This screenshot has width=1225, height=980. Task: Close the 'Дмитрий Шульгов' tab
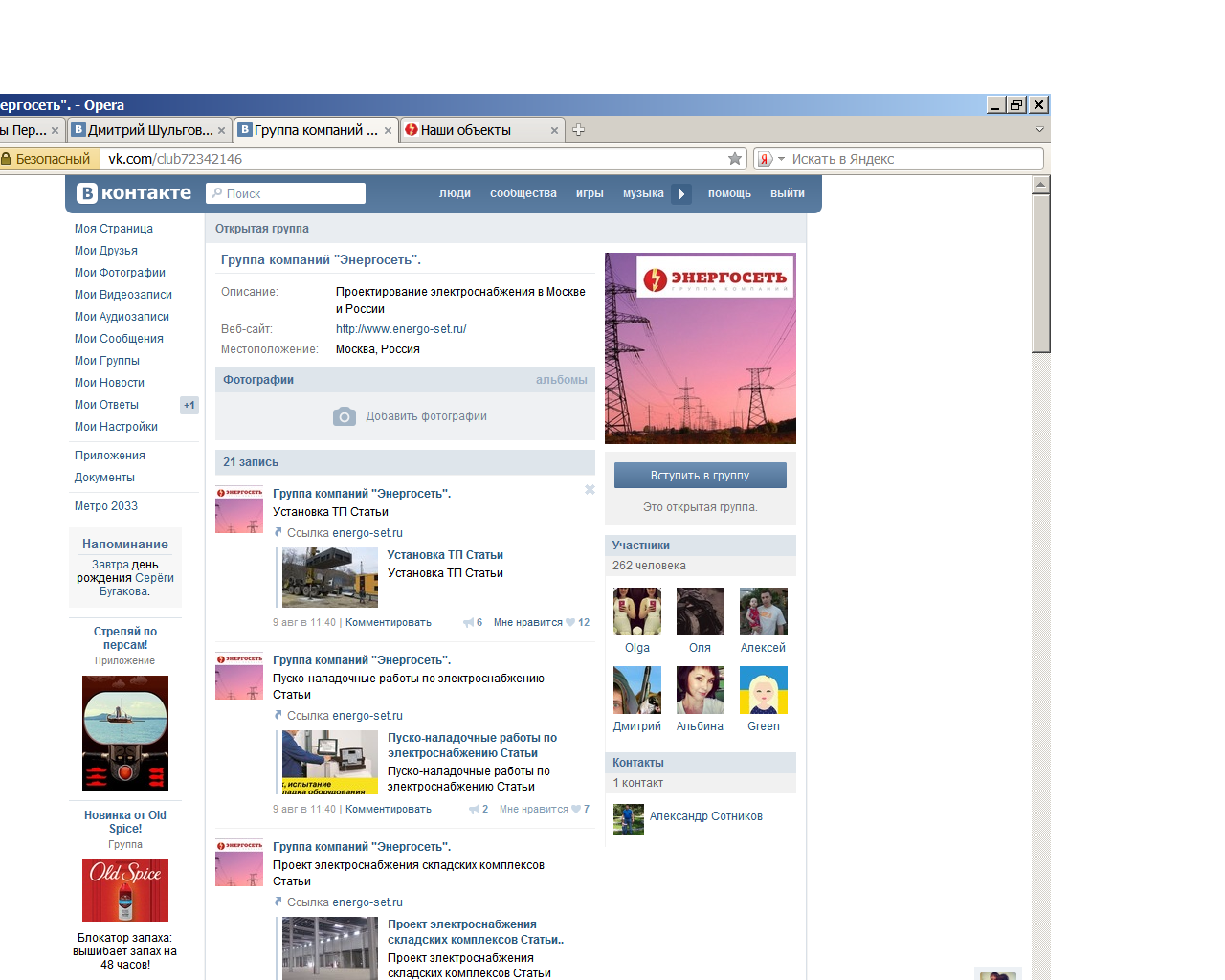[221, 131]
